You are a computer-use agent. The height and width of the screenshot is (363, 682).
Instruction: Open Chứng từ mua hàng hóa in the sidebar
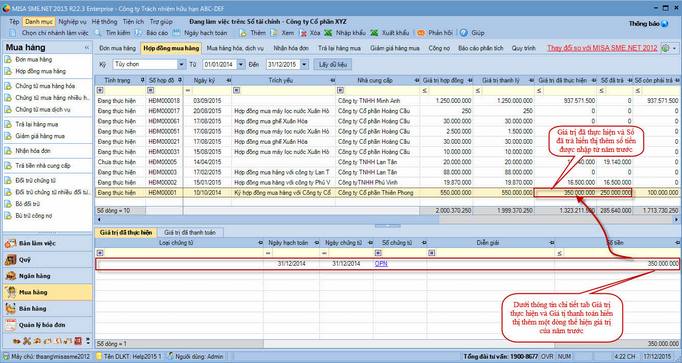pyautogui.click(x=45, y=86)
